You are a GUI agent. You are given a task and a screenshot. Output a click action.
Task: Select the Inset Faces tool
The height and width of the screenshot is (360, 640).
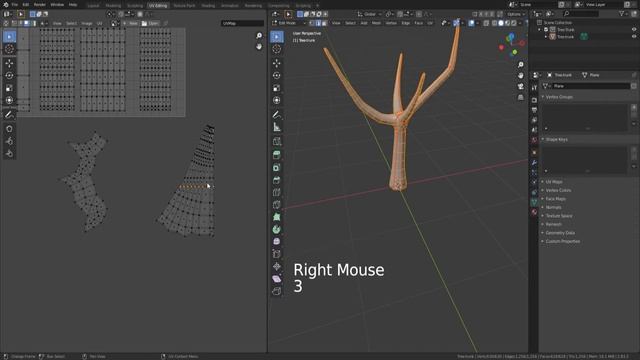tap(277, 167)
